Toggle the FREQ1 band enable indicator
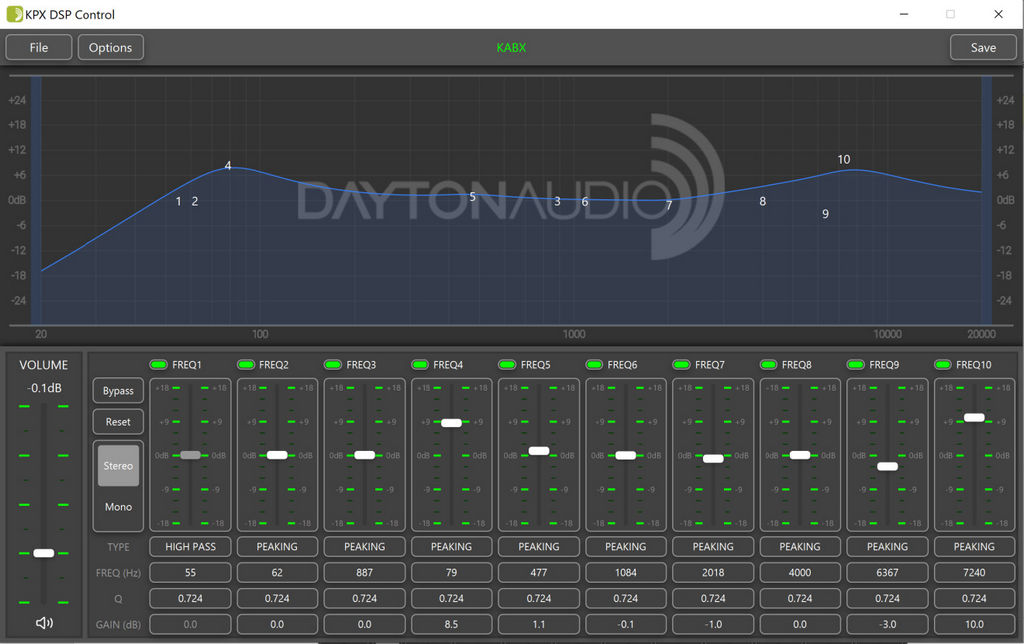 tap(159, 364)
